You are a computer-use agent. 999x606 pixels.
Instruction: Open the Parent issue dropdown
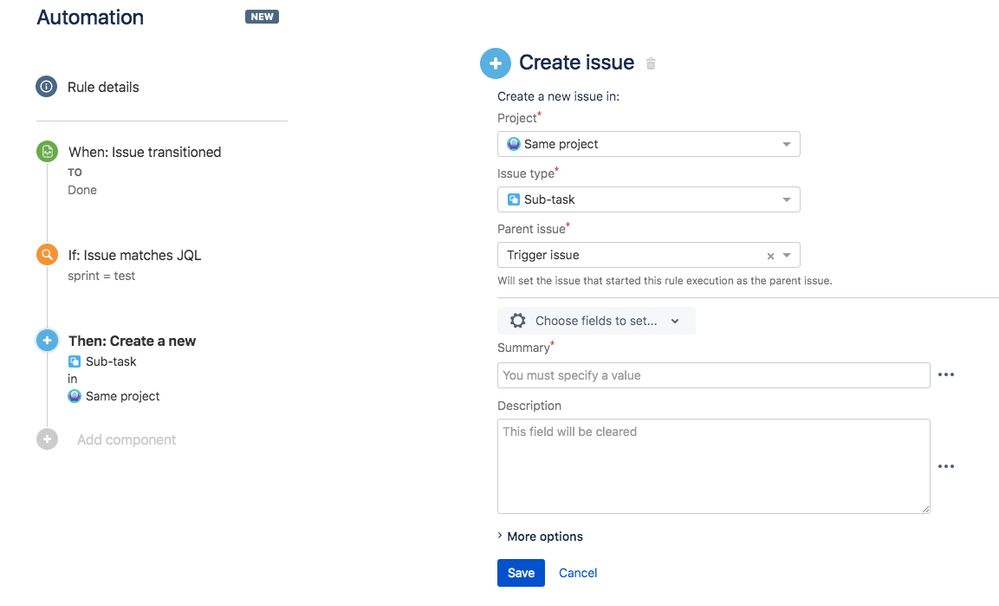789,255
